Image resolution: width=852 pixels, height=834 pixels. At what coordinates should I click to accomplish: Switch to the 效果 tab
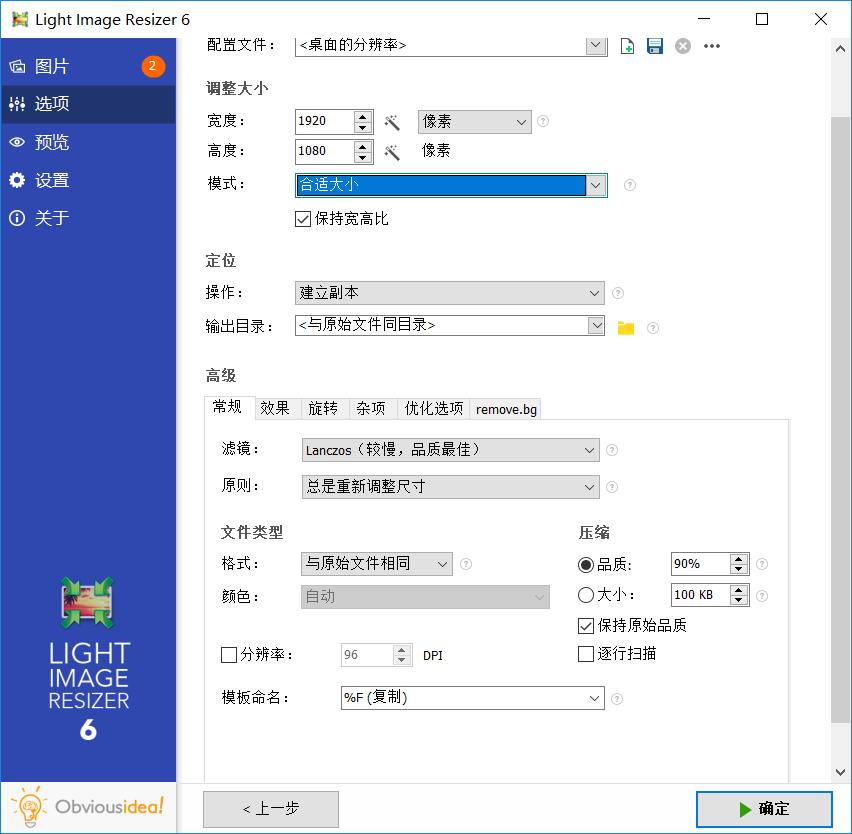275,408
